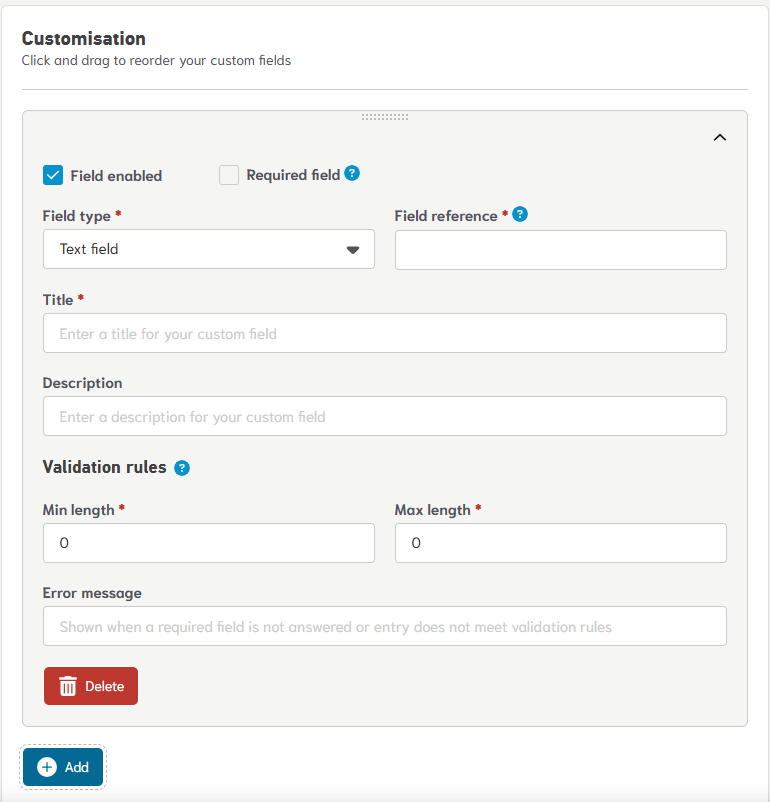Open the Field type dropdown

click(x=208, y=249)
